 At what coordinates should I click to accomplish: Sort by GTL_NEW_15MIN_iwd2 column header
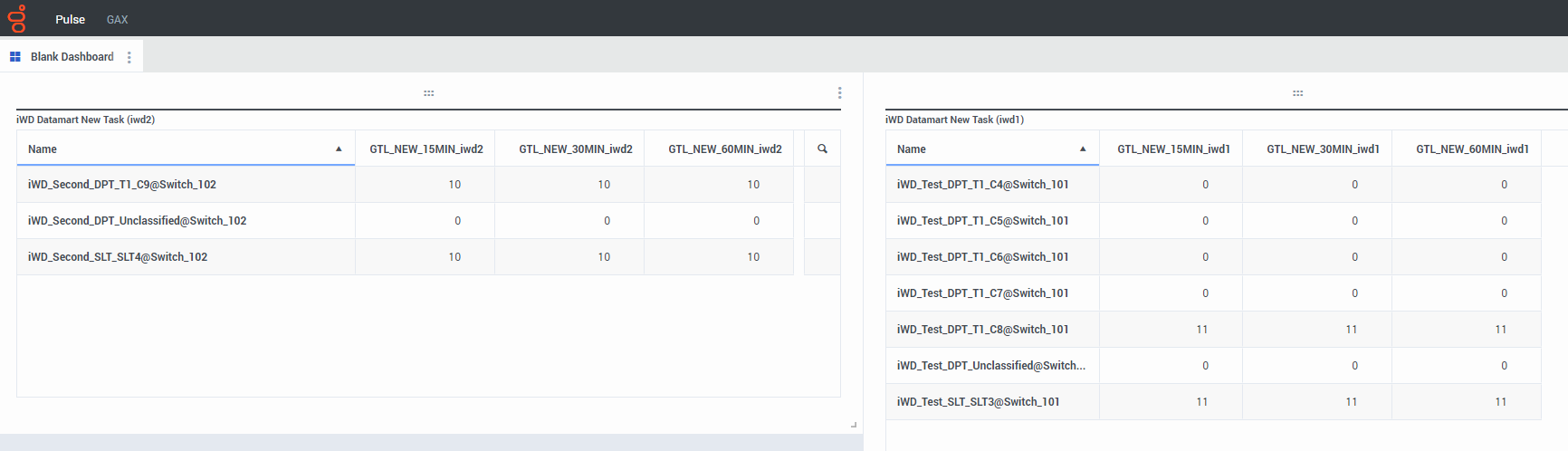click(425, 149)
